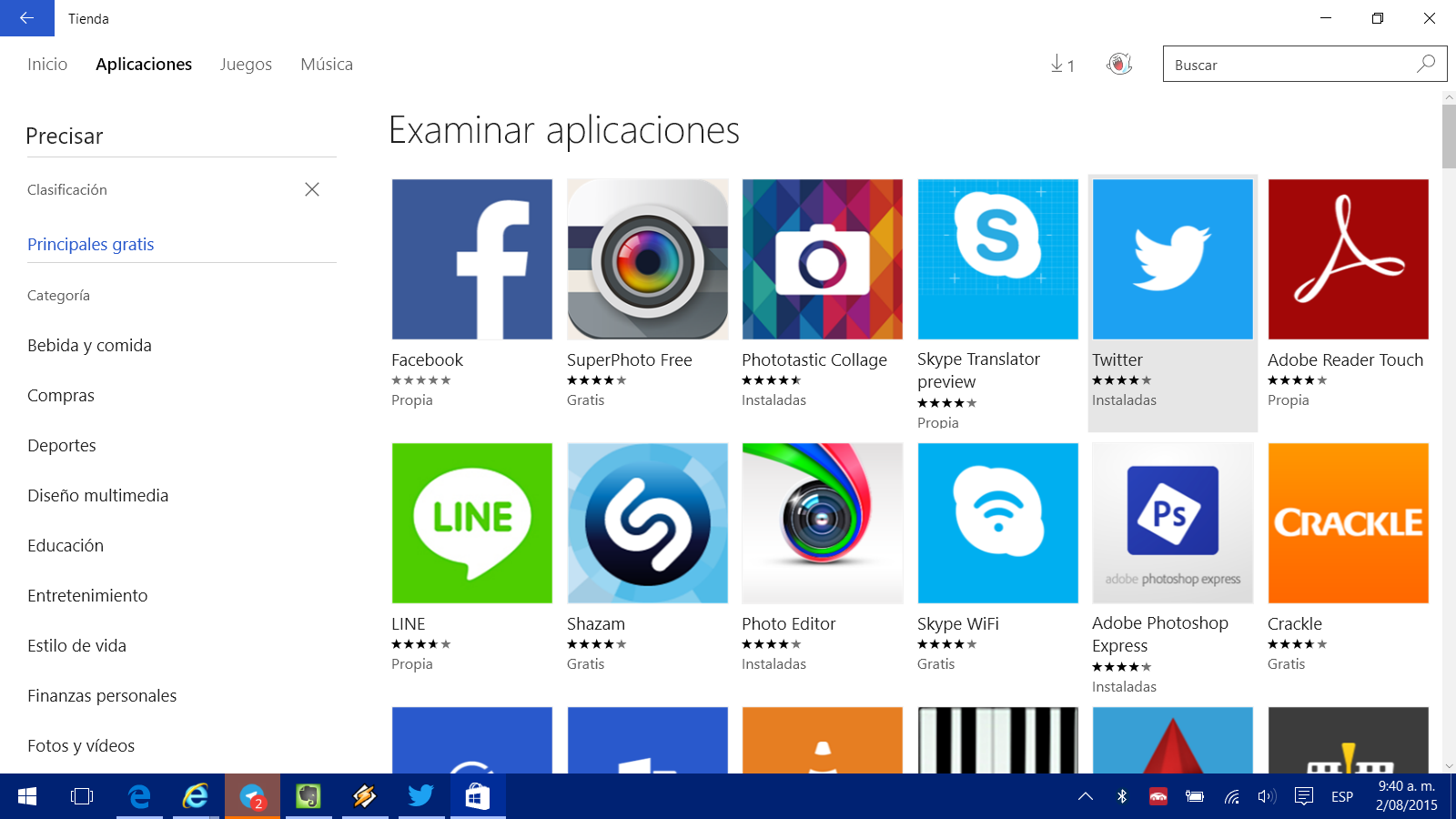Open the user account avatar

1119,64
